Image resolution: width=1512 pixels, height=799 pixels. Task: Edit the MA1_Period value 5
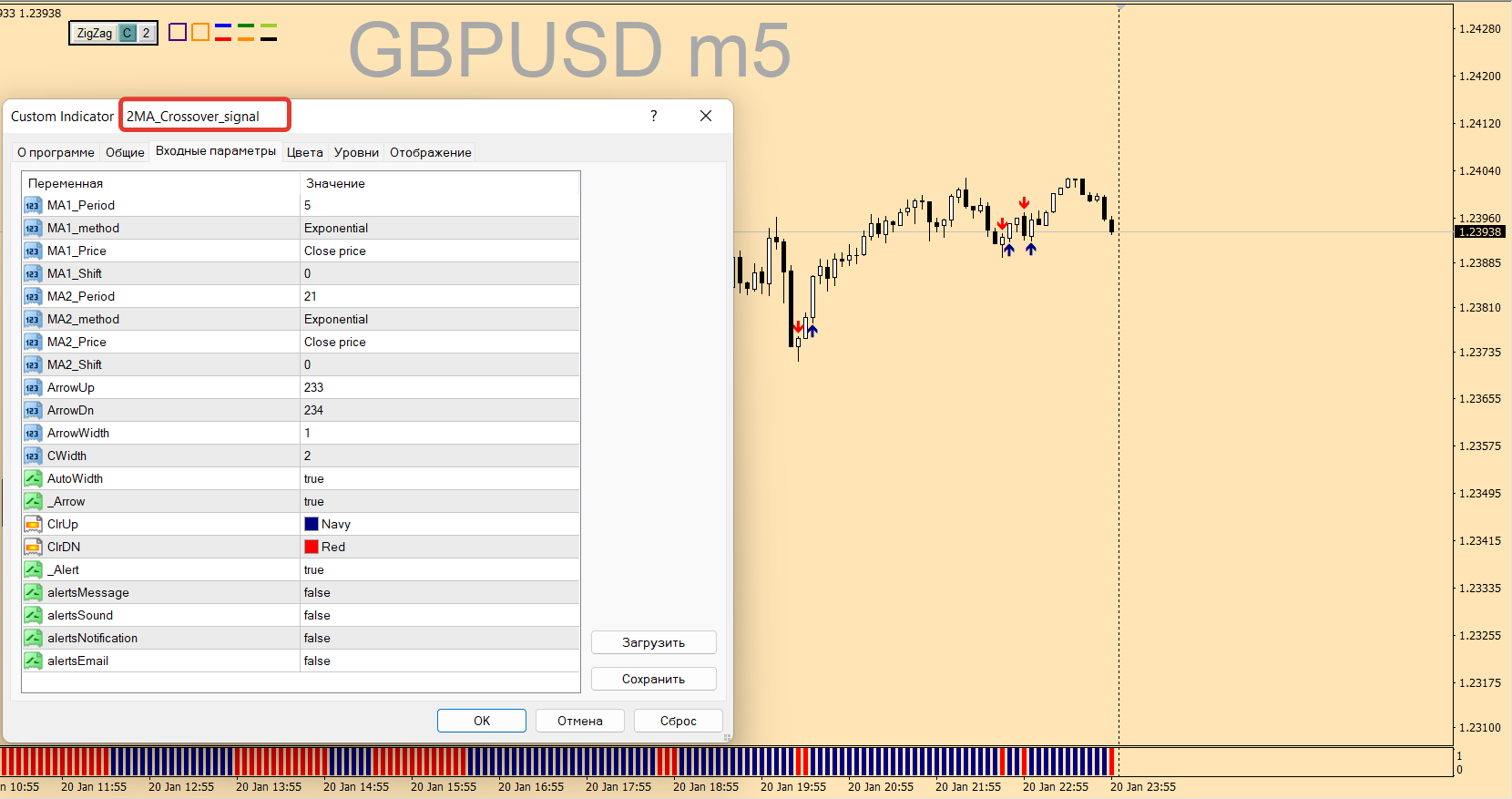point(440,205)
